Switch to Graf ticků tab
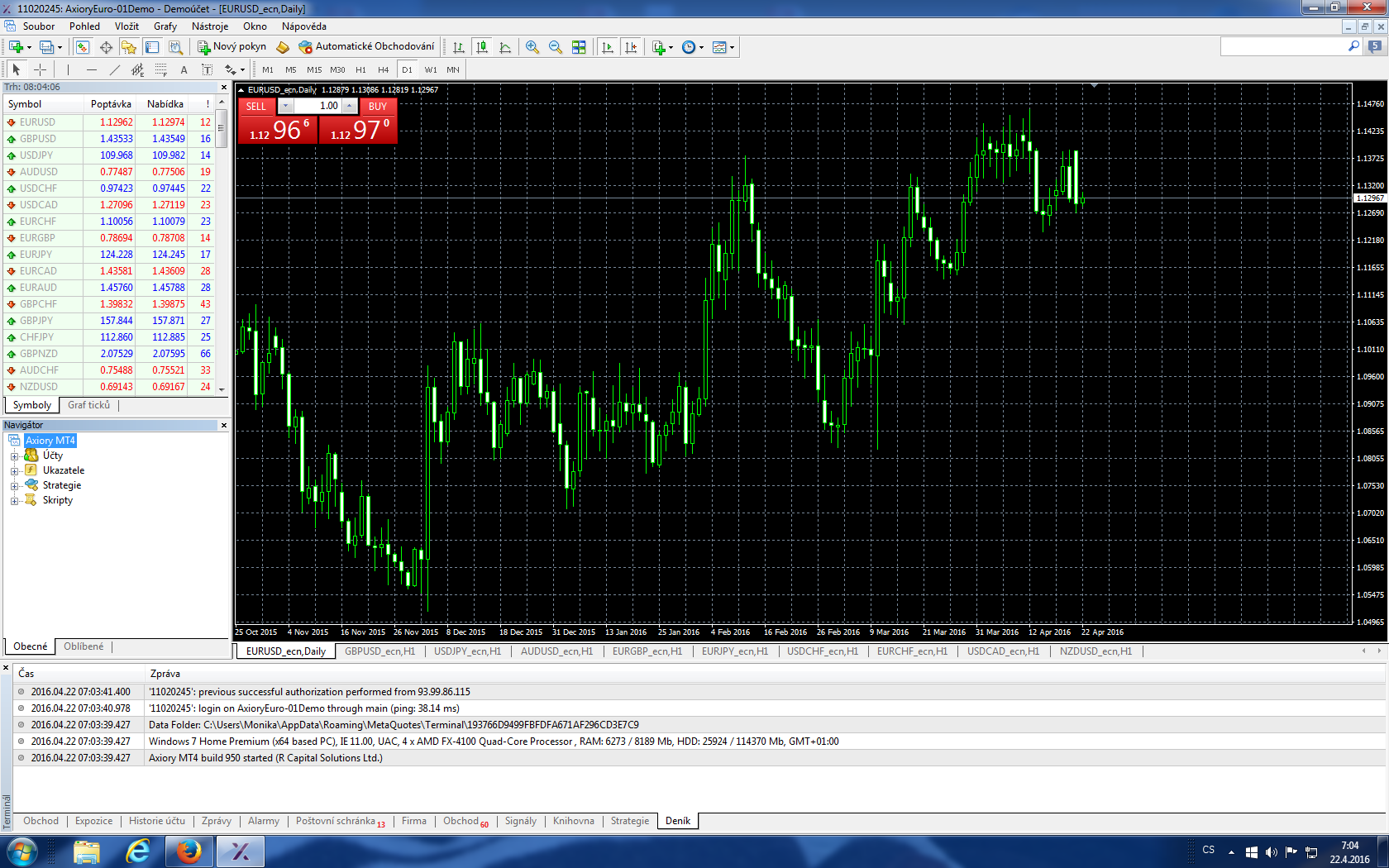1389x868 pixels. click(x=88, y=405)
